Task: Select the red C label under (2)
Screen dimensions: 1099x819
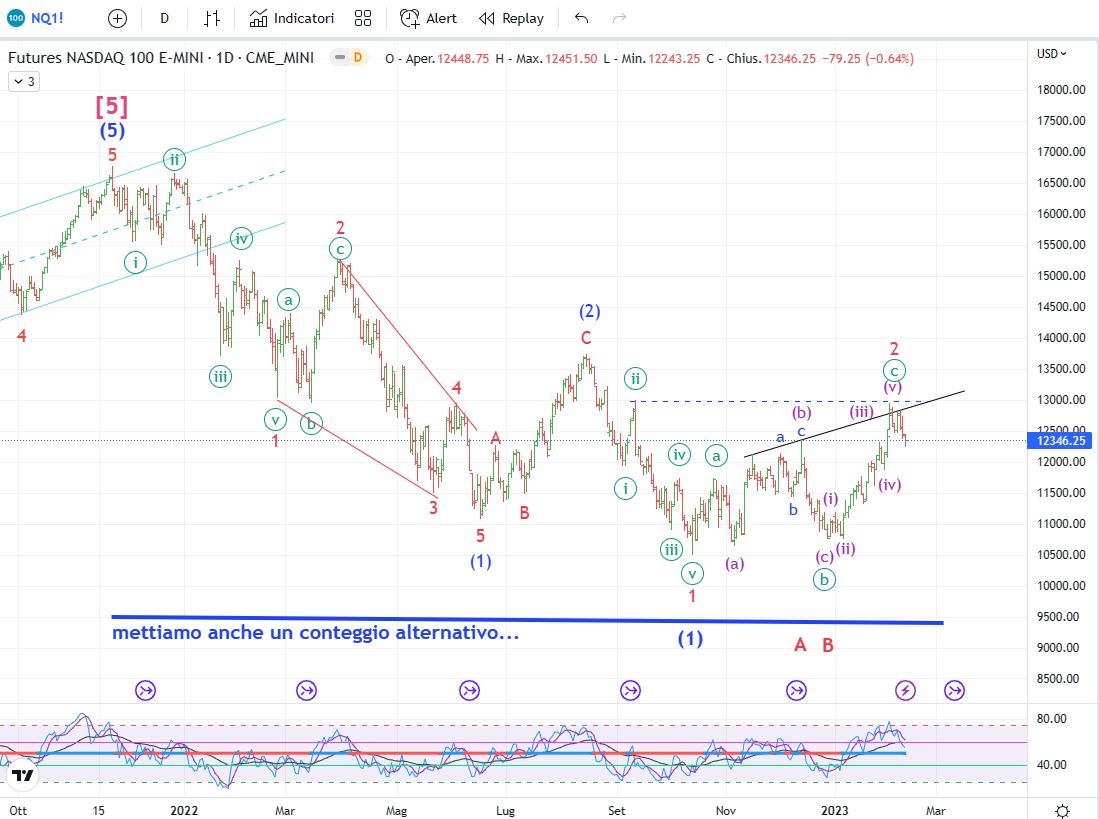Action: tap(586, 338)
